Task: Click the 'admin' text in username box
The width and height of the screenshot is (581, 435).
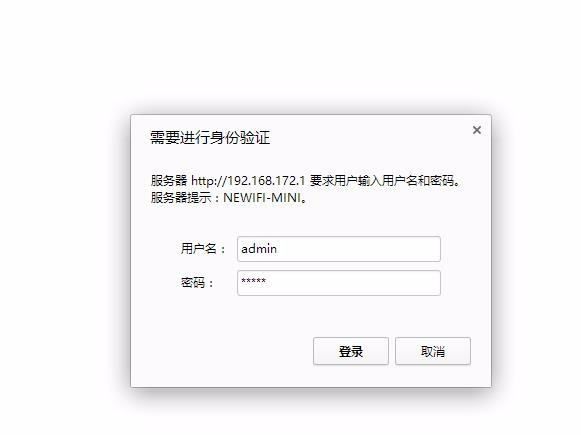Action: pyautogui.click(x=259, y=249)
